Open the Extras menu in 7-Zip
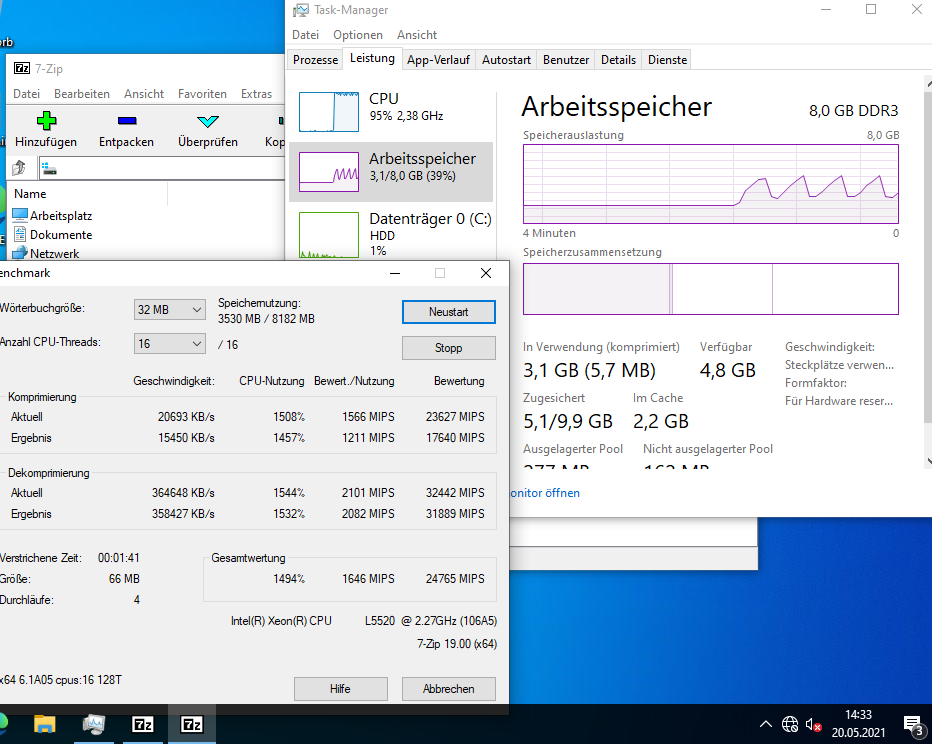 tap(256, 94)
